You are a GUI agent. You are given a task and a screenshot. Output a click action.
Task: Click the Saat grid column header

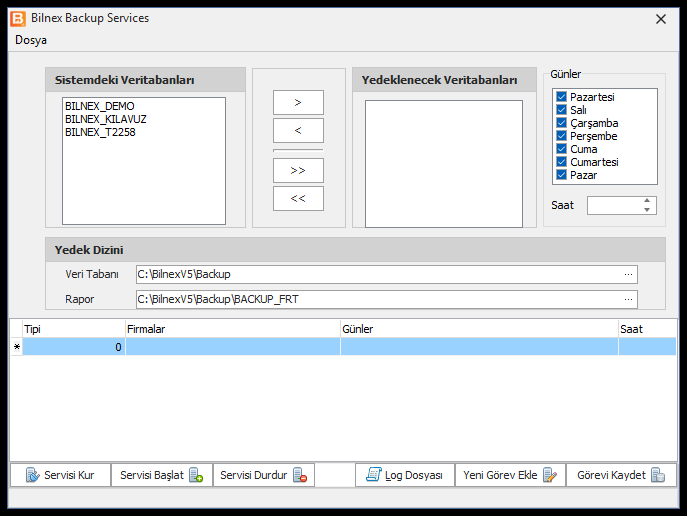647,329
